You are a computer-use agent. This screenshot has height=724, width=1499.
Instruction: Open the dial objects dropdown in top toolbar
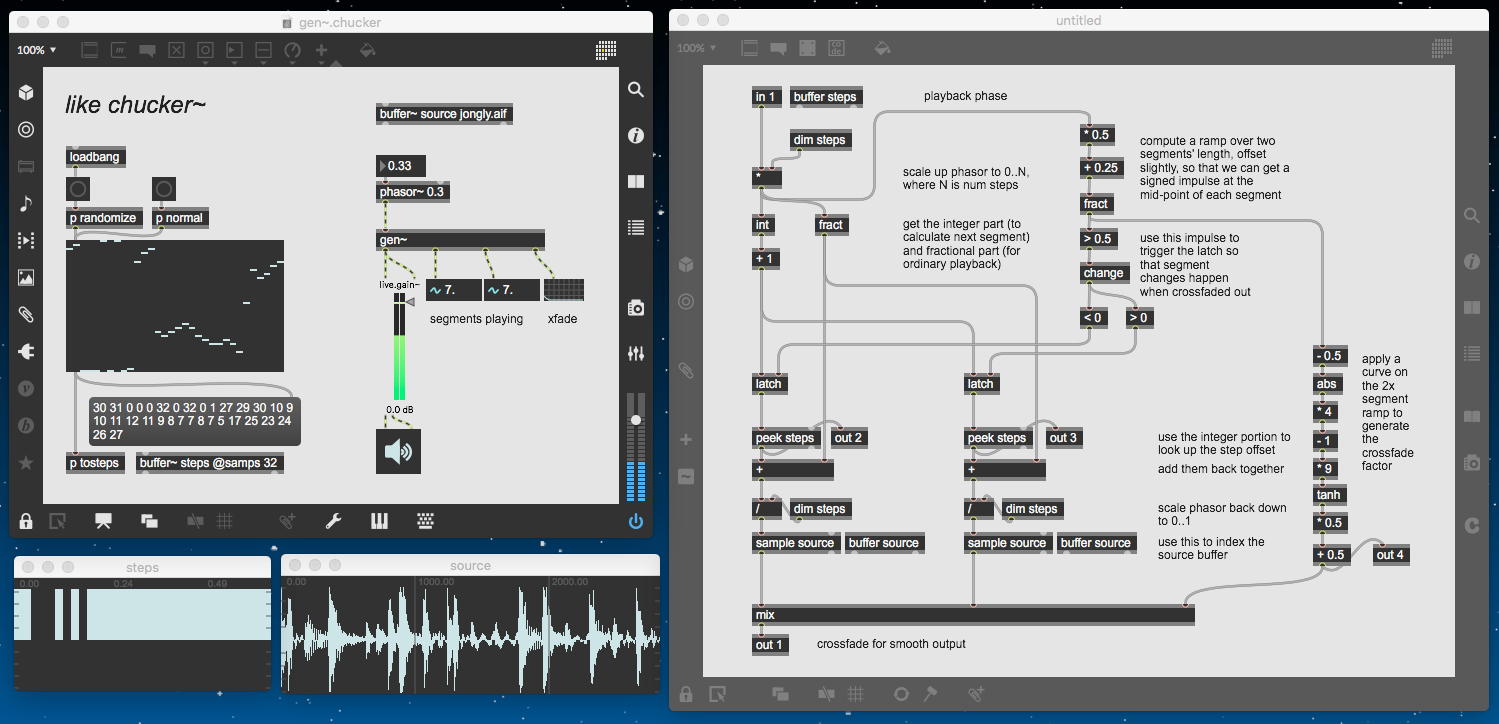coord(292,49)
